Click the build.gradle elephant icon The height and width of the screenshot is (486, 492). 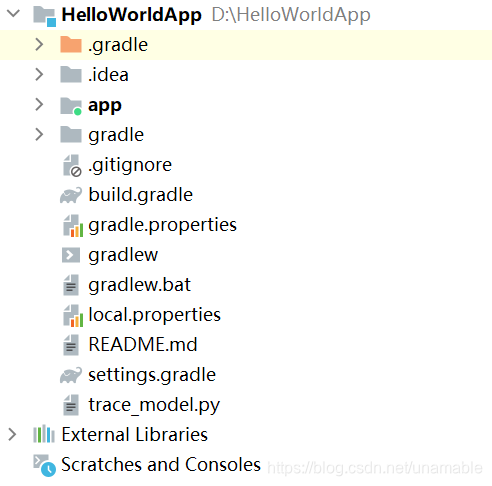[71, 195]
